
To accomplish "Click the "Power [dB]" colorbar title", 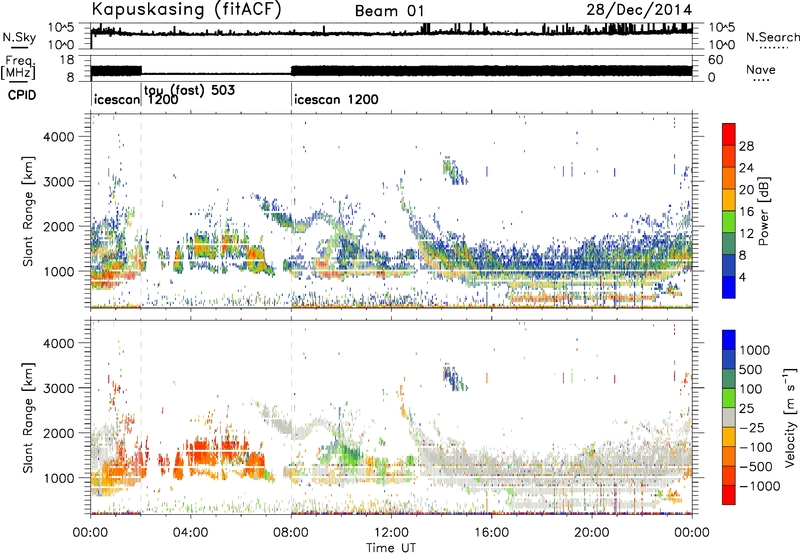I will [763, 211].
